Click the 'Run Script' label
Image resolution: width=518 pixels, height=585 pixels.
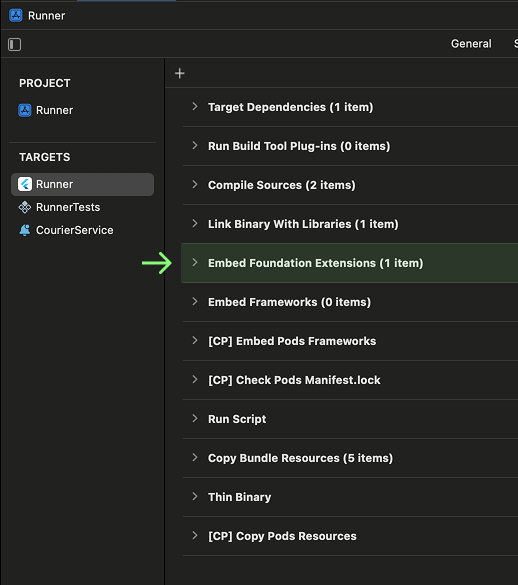[x=237, y=419]
